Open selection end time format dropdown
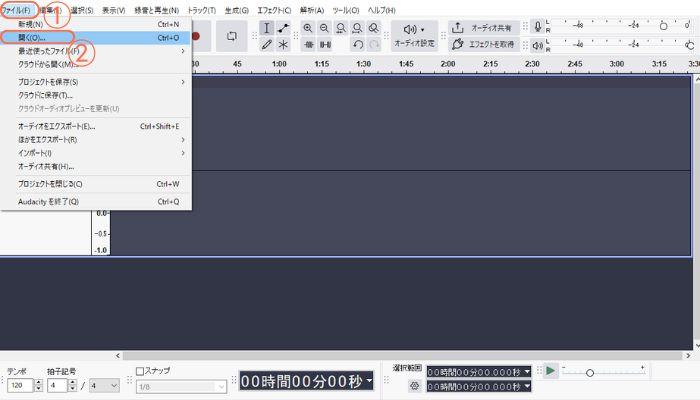 [527, 386]
